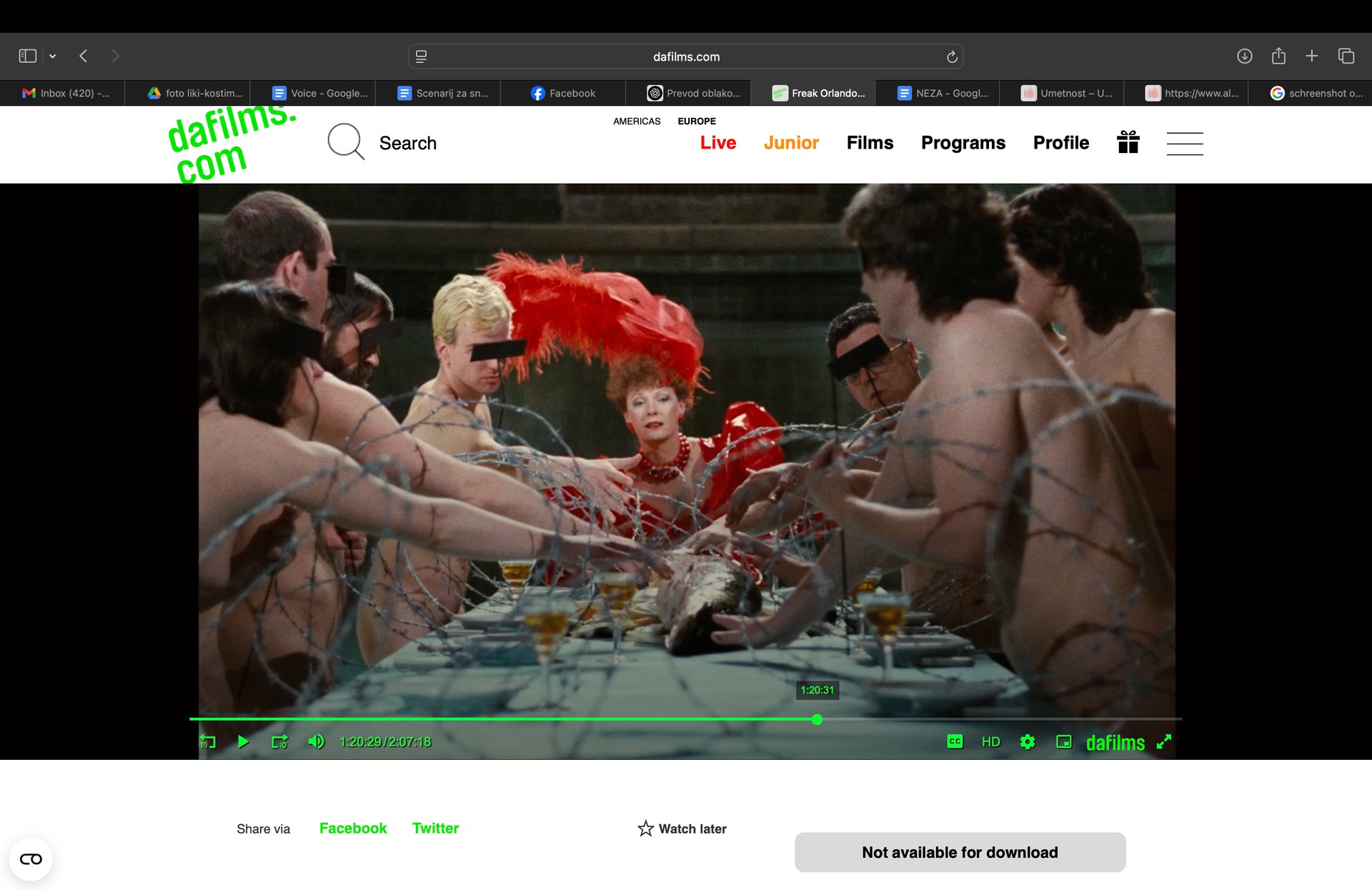Viewport: 1372px width, 890px height.
Task: Open the hamburger menu
Action: pos(1184,143)
